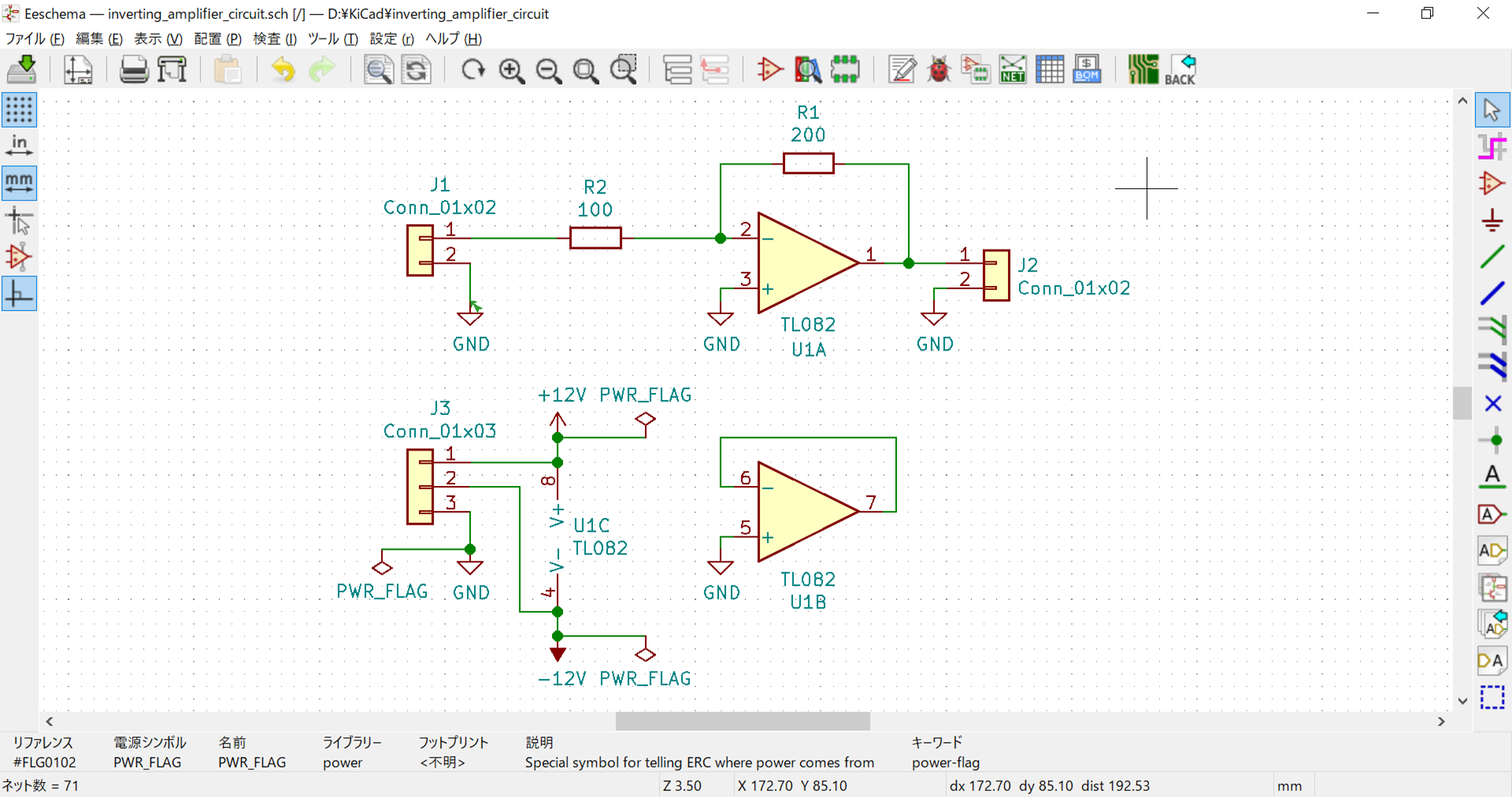Assign PCB footprints using the CvPcb icon
Screen dimensions: 1512x797
click(975, 69)
